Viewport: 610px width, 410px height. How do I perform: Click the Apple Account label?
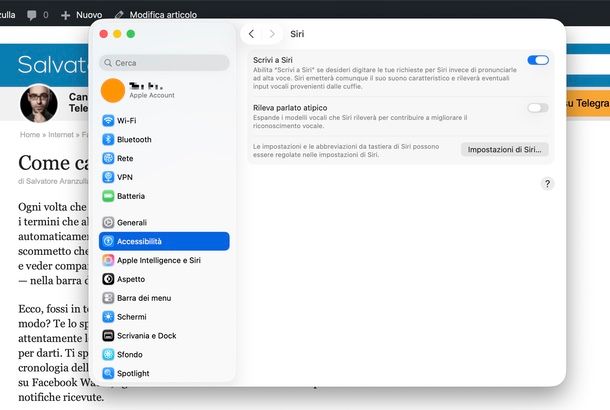152,95
